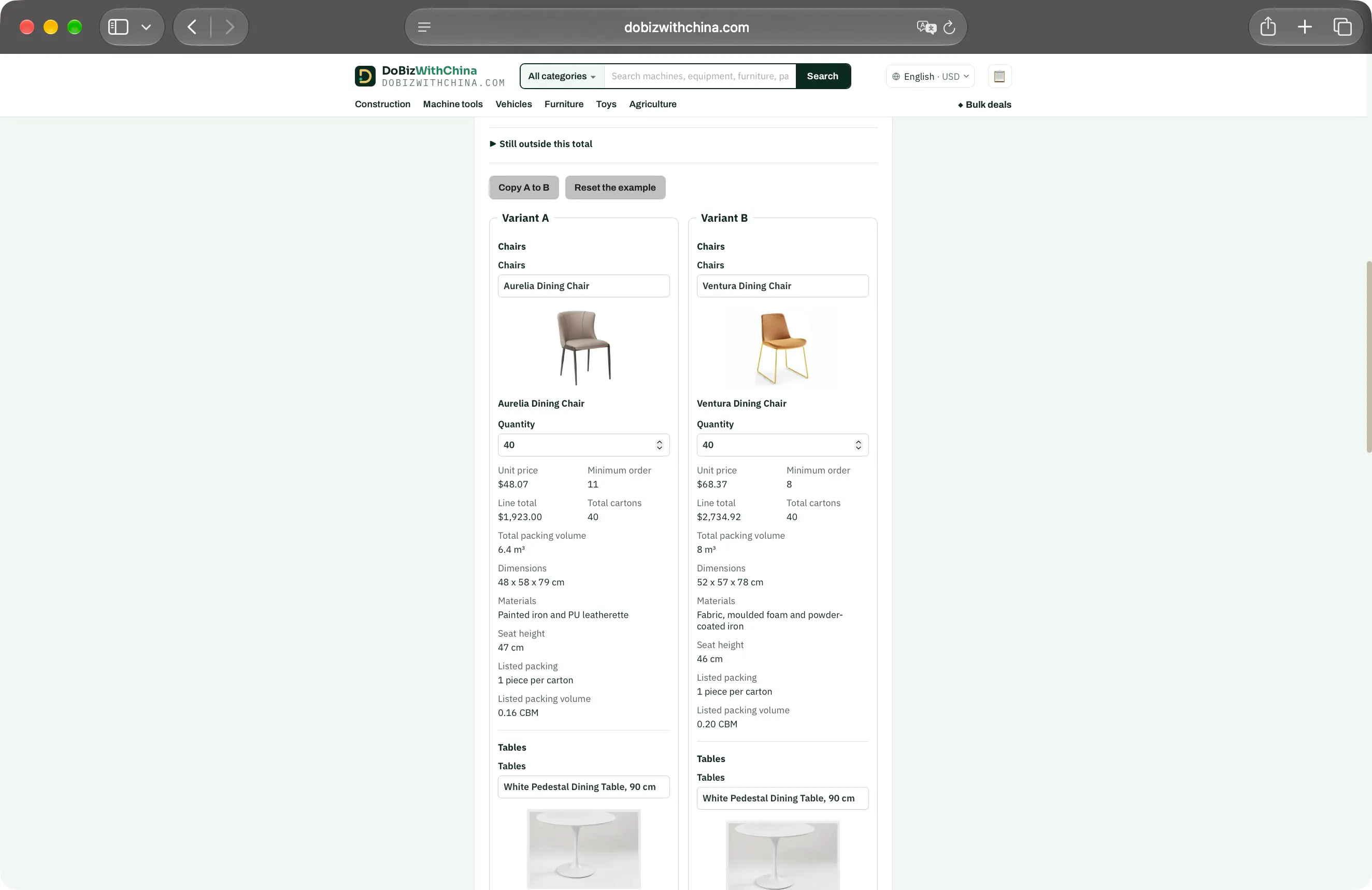This screenshot has height=890, width=1372.
Task: Open the Share menu
Action: pos(1268,26)
